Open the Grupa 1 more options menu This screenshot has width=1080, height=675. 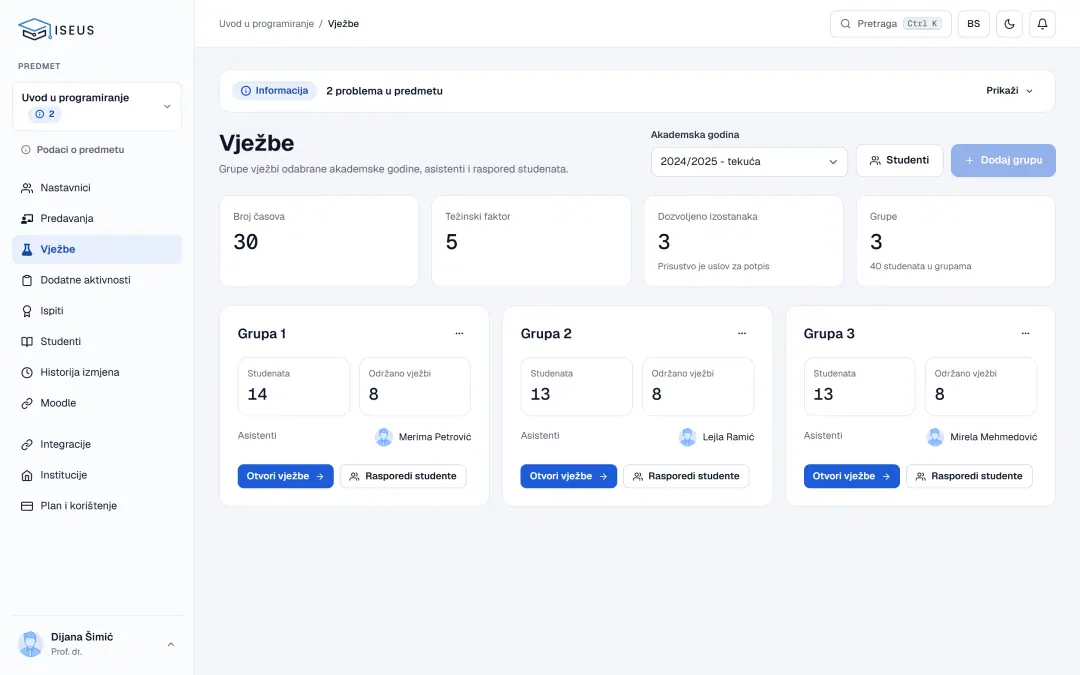[x=459, y=333]
